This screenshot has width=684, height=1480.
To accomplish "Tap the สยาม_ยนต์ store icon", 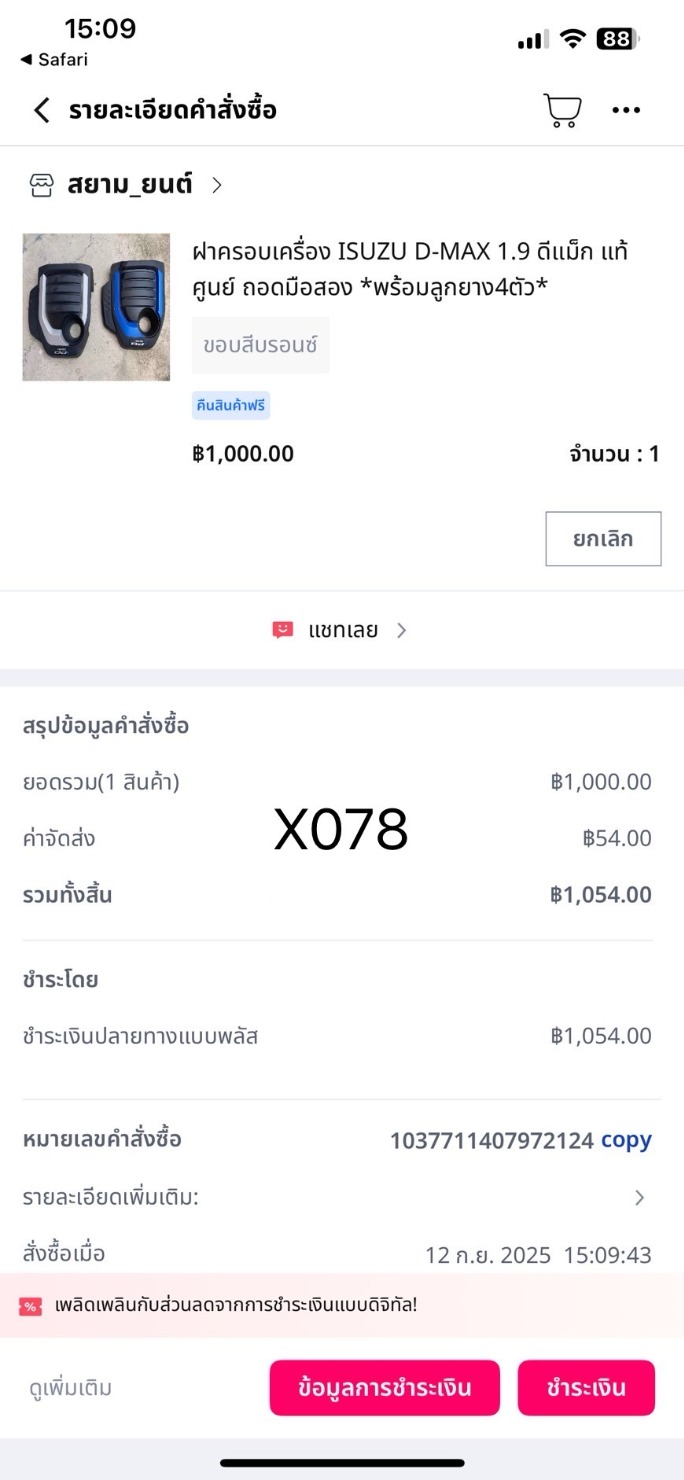I will [41, 185].
